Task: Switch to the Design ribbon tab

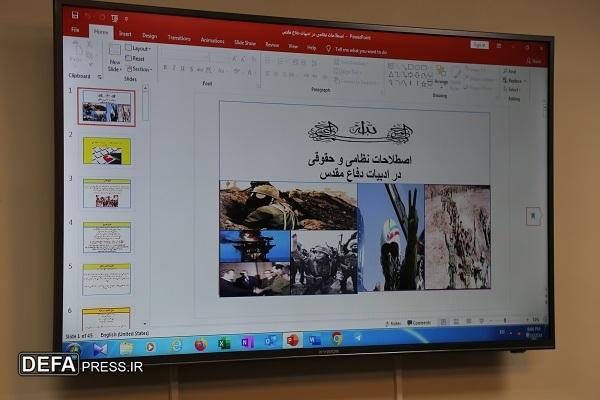Action: click(149, 36)
